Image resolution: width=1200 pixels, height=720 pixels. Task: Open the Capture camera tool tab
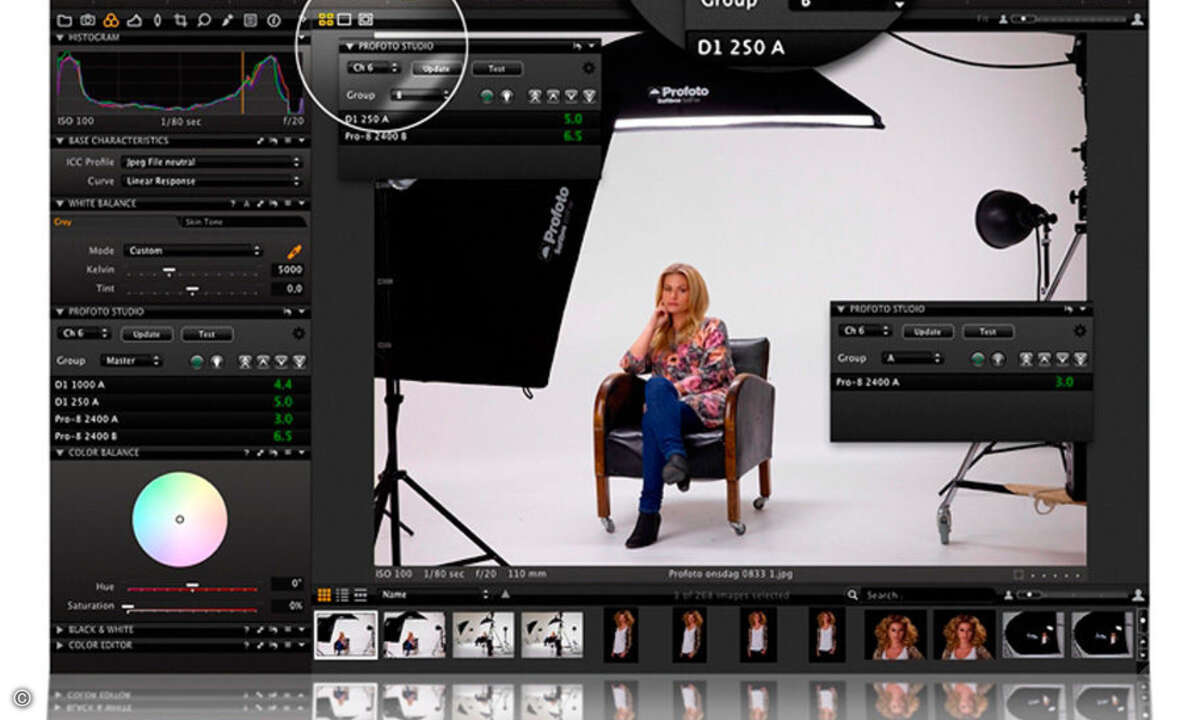(88, 19)
